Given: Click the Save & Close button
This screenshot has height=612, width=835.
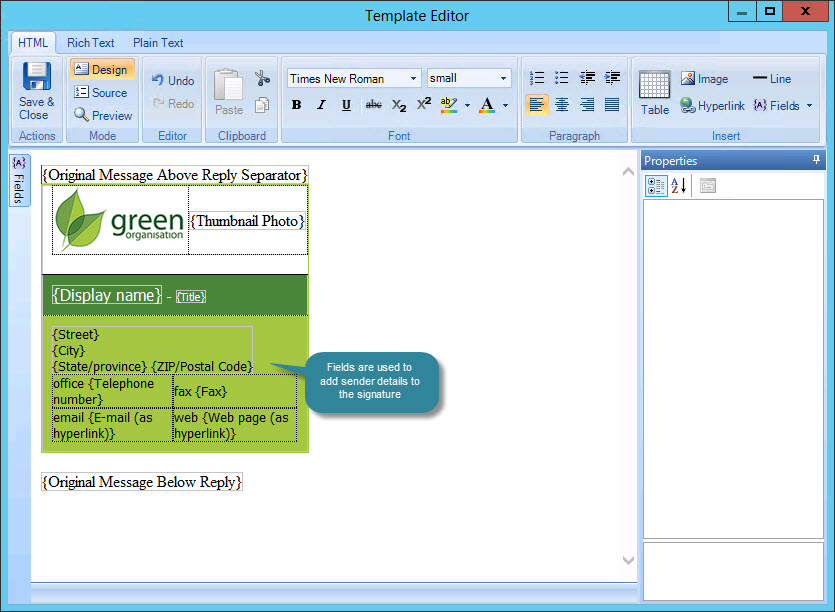Looking at the screenshot, I should (37, 92).
